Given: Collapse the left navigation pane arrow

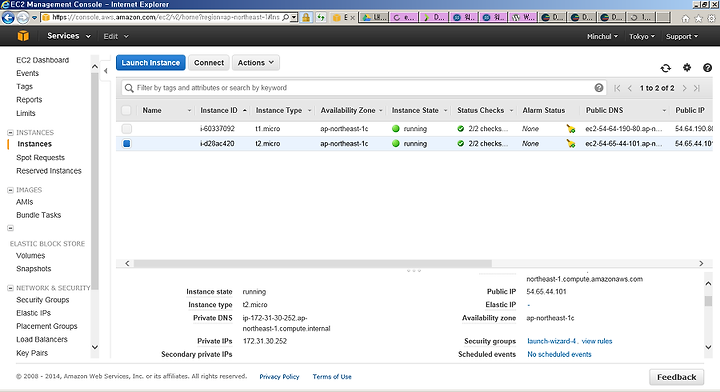Looking at the screenshot, I should coord(106,71).
